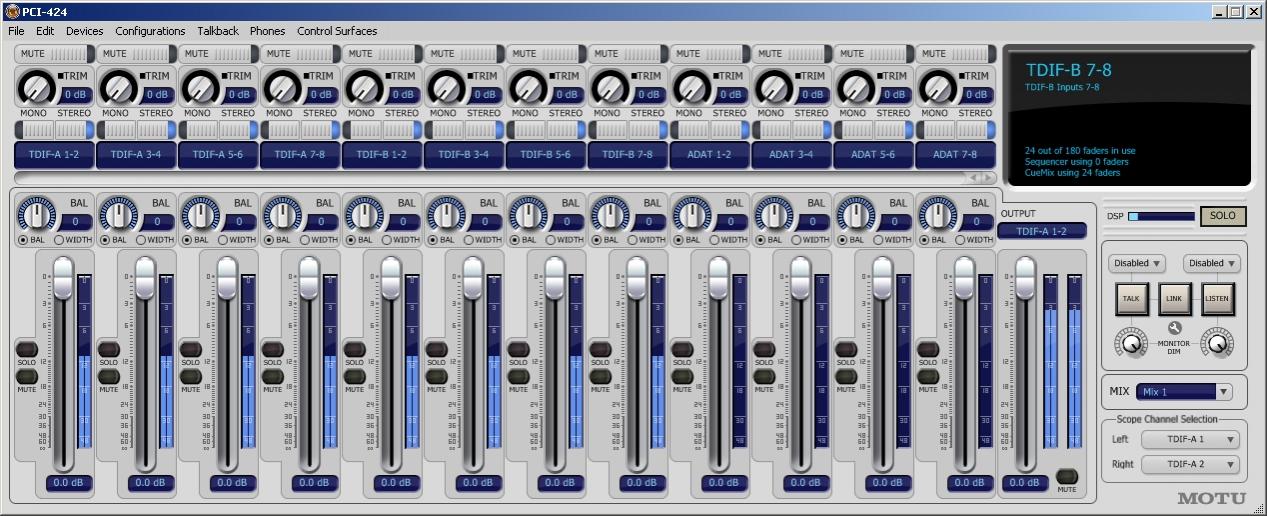Solo the ADAT 3-4 channel strip

point(764,349)
